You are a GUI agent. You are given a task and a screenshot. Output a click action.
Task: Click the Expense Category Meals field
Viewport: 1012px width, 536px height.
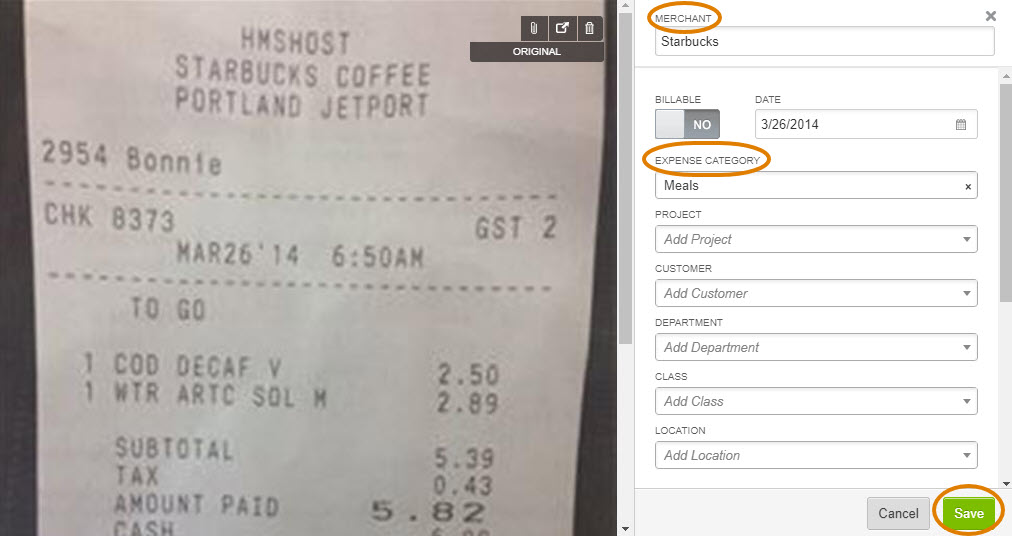(x=816, y=185)
